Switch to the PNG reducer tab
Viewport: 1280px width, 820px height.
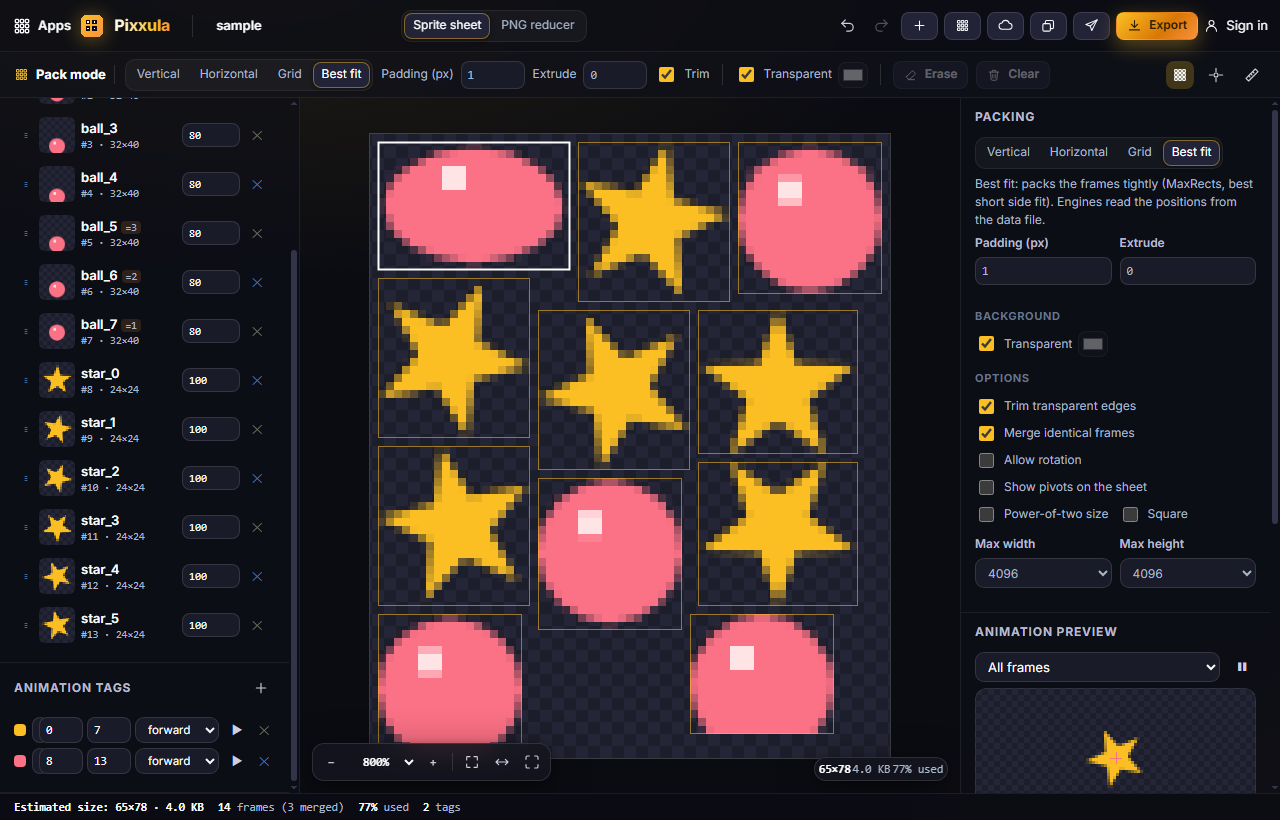click(x=539, y=26)
